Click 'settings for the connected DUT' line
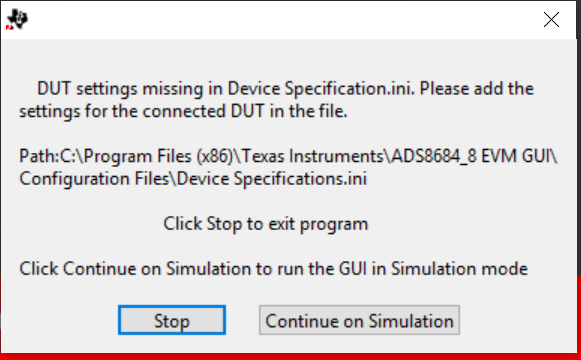581x360 pixels. [183, 111]
